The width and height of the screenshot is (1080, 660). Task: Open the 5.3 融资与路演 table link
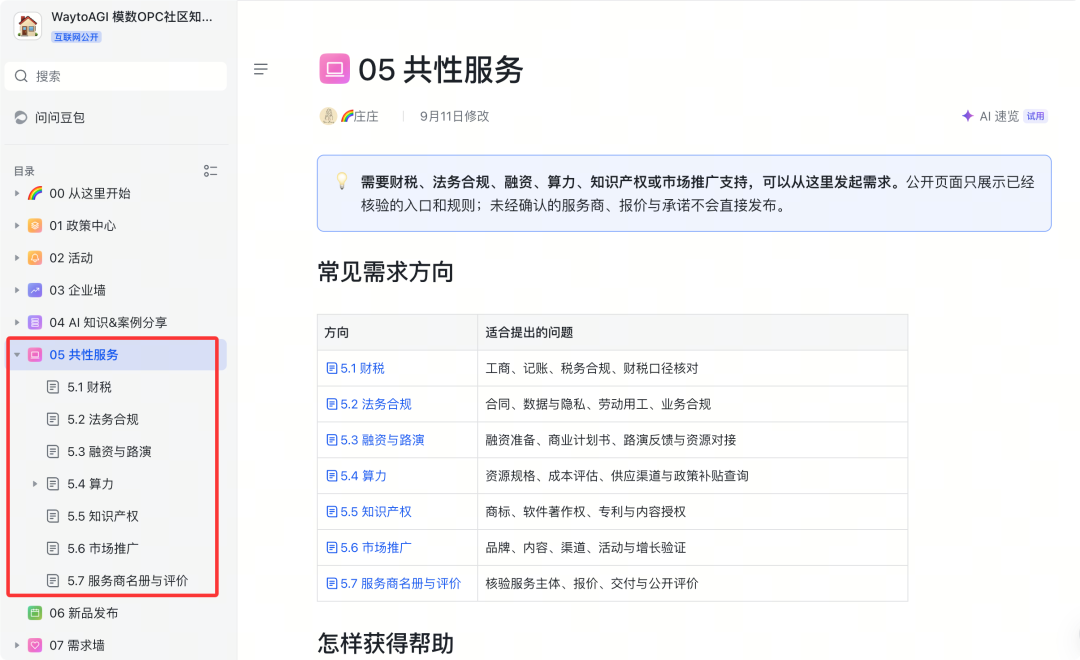click(375, 440)
